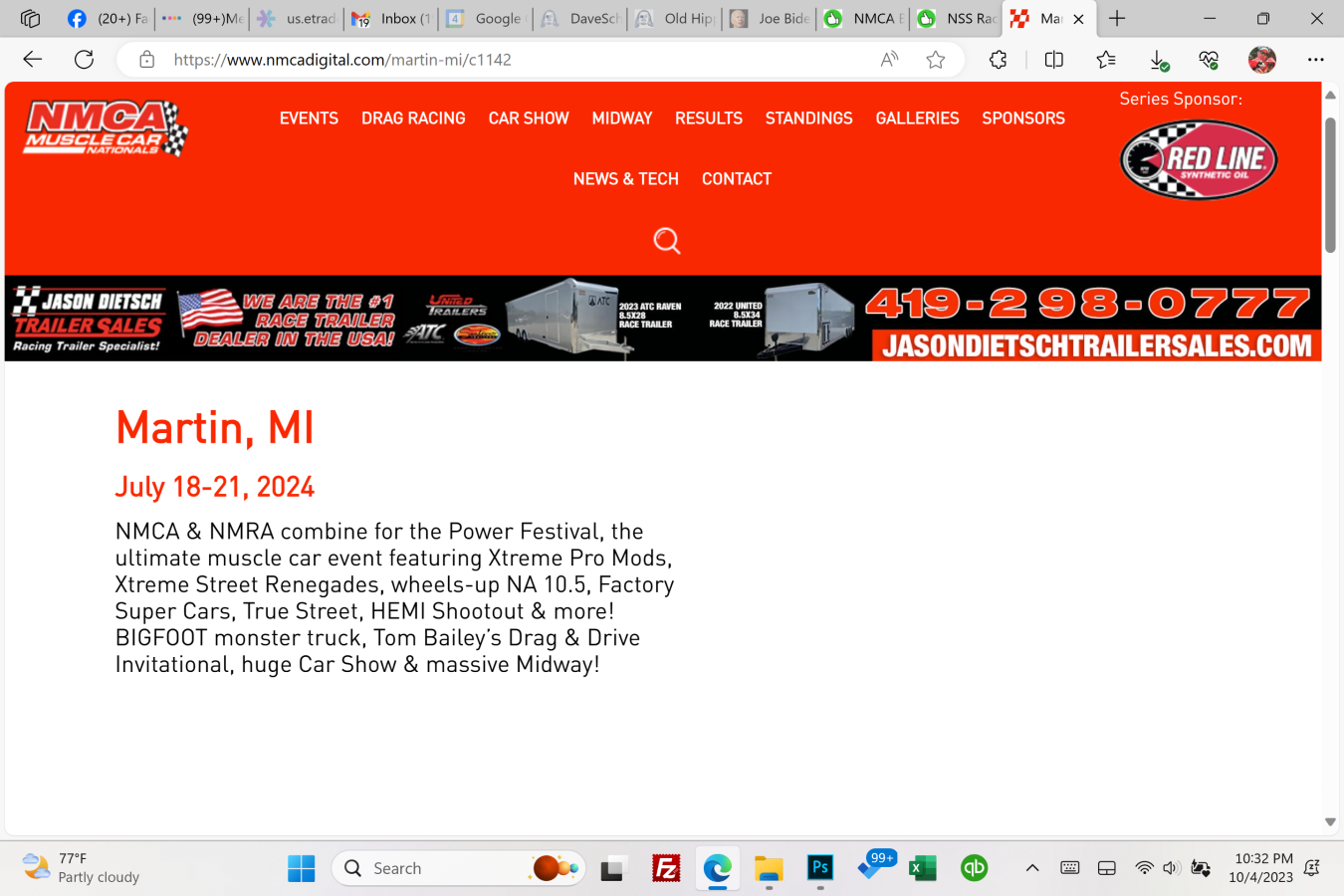
Task: Open Photoshop from taskbar
Action: click(820, 868)
